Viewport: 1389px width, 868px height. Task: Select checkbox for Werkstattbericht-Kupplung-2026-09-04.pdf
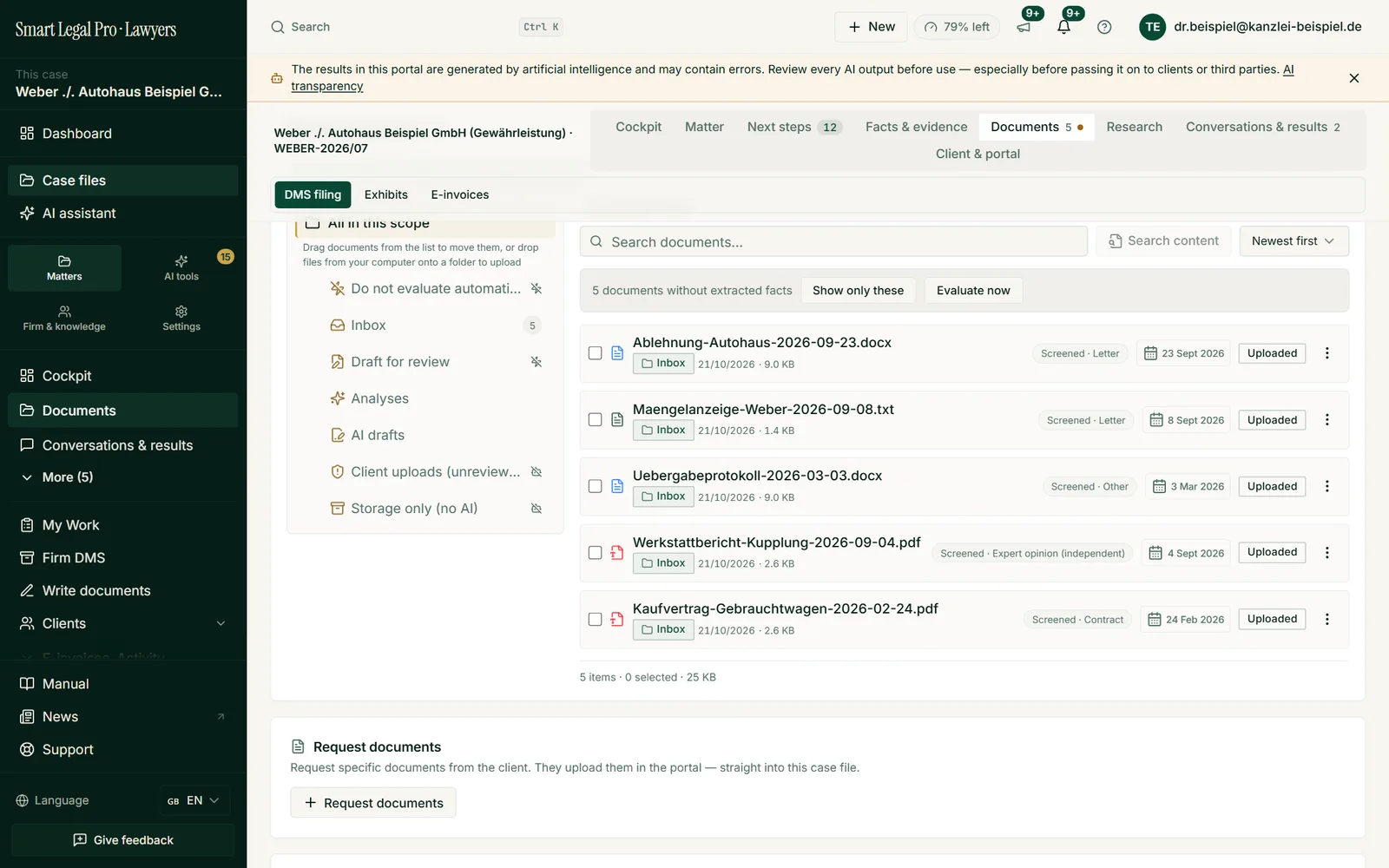(x=596, y=553)
